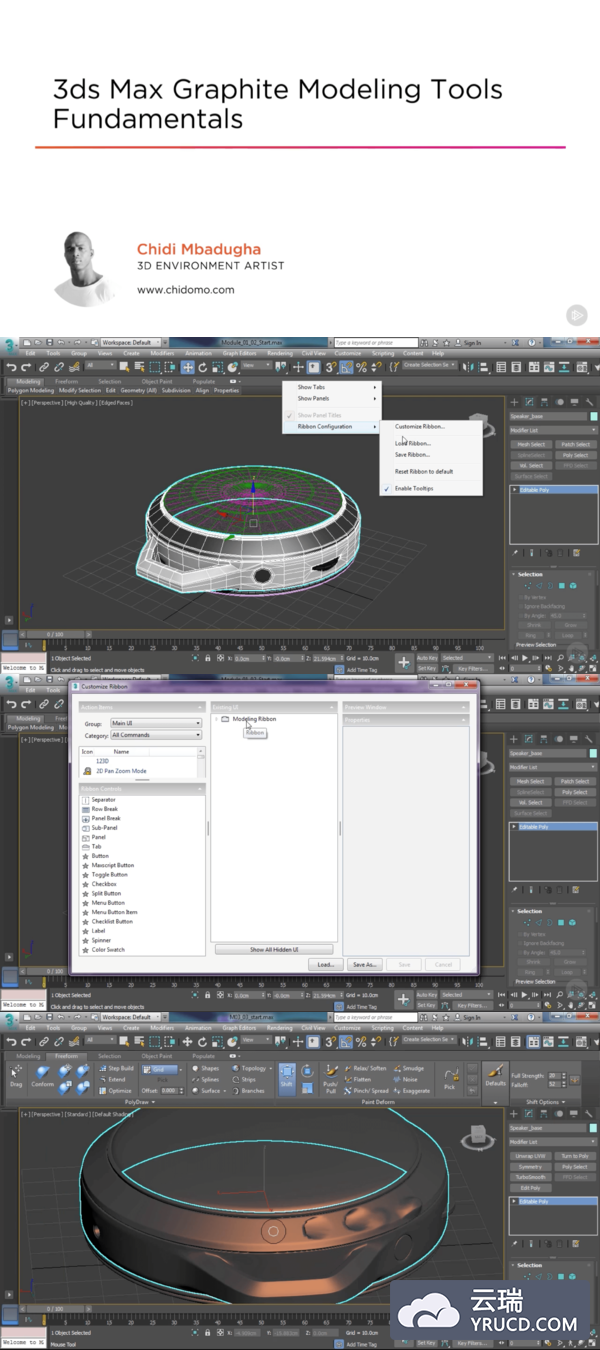600x1350 pixels.
Task: Switch to the Modify Selection ribbon panel
Action: point(80,391)
